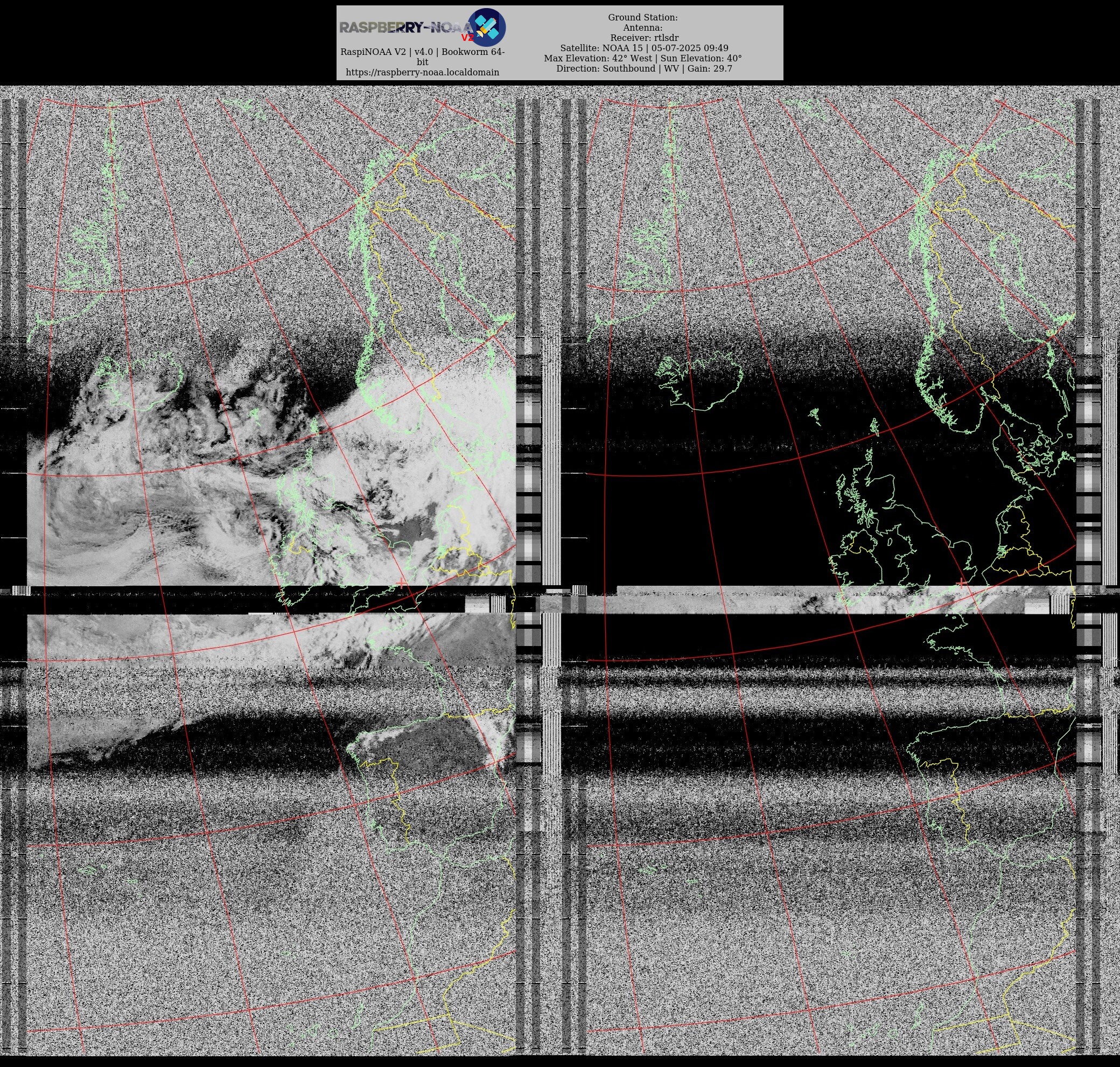The image size is (1120, 1067).
Task: Click the 'RaspiNOAA V2 | v4.0 | Bookworm 64-bit' text
Action: click(x=422, y=57)
